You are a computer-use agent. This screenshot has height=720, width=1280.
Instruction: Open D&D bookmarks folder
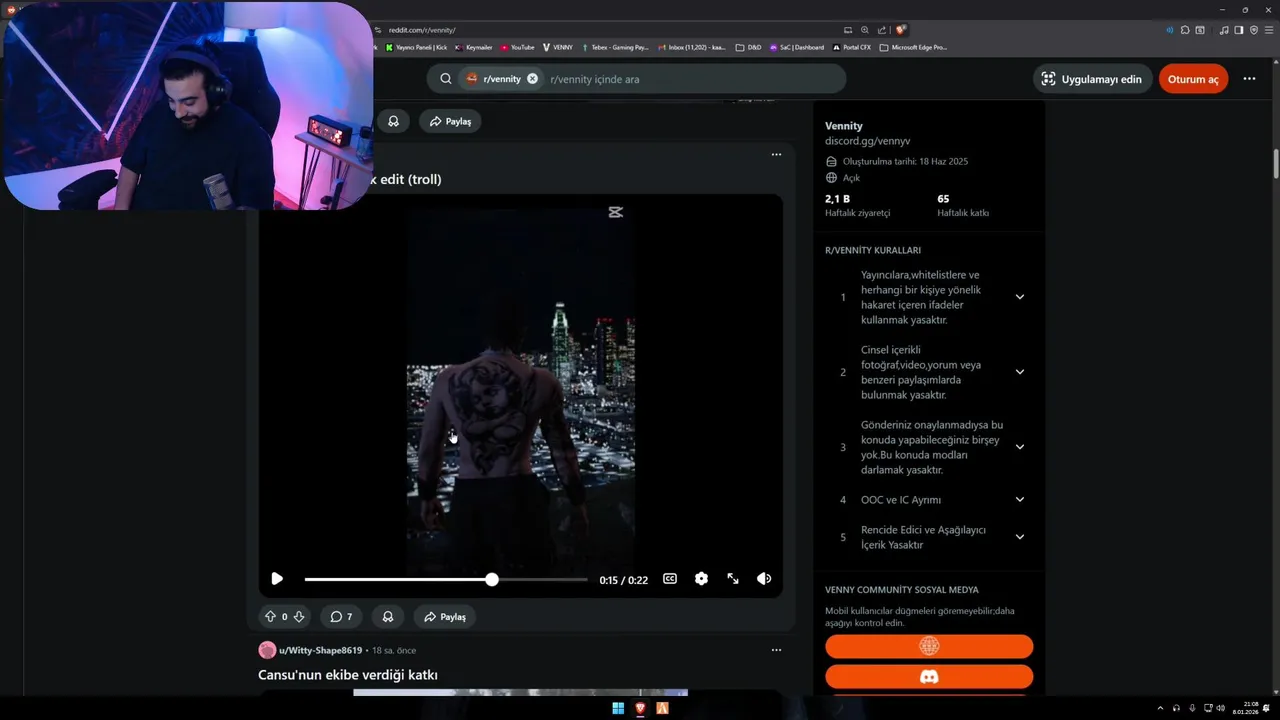[748, 47]
